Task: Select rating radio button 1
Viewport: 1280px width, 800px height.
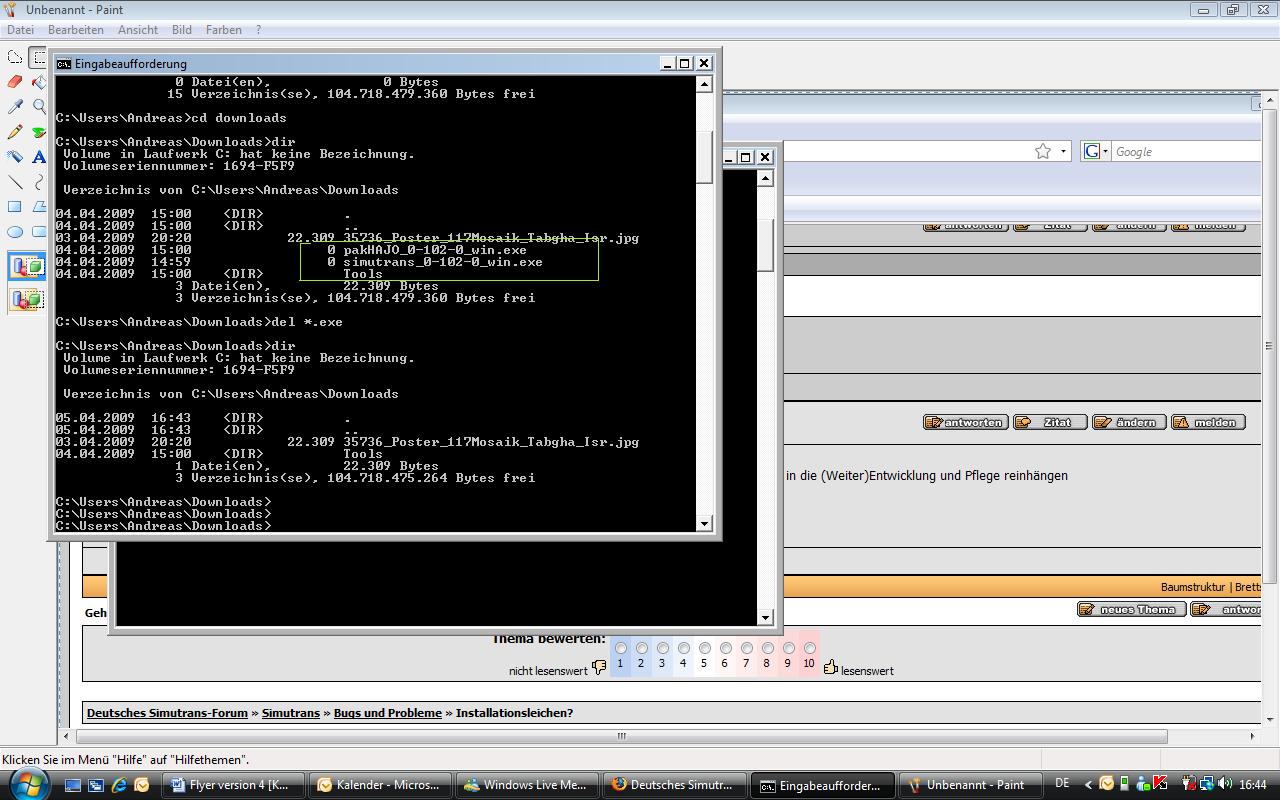Action: [620, 648]
